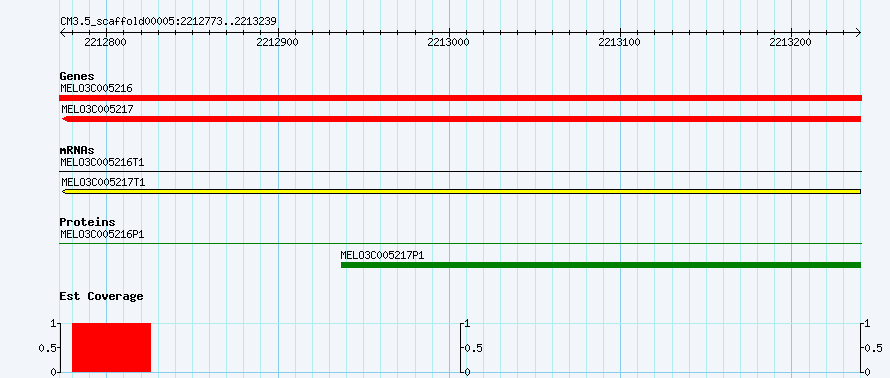The height and width of the screenshot is (378, 890).
Task: Open the MELO3C005216 gene label
Action: pyautogui.click(x=96, y=88)
